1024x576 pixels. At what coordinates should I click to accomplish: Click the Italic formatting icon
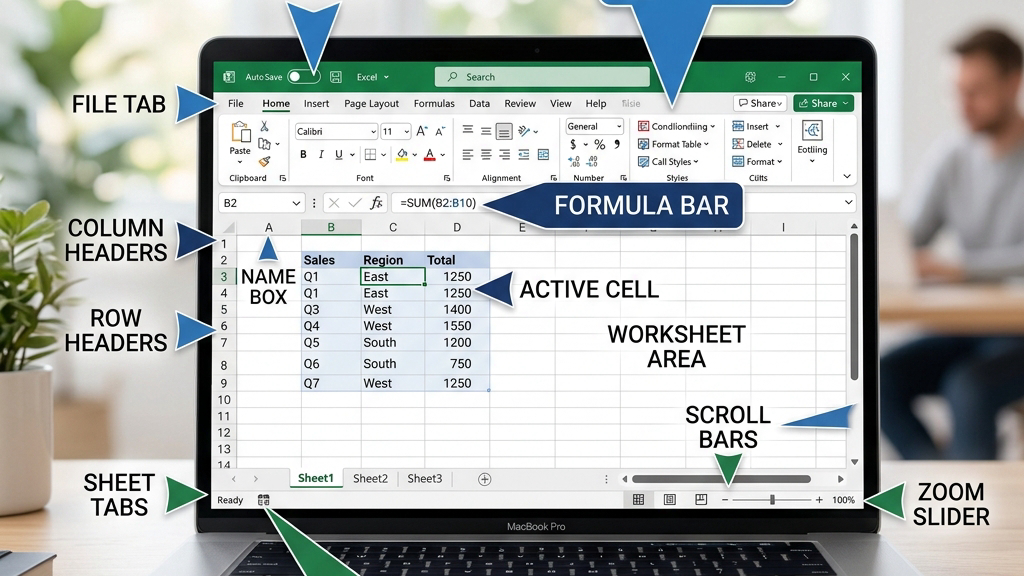[321, 155]
